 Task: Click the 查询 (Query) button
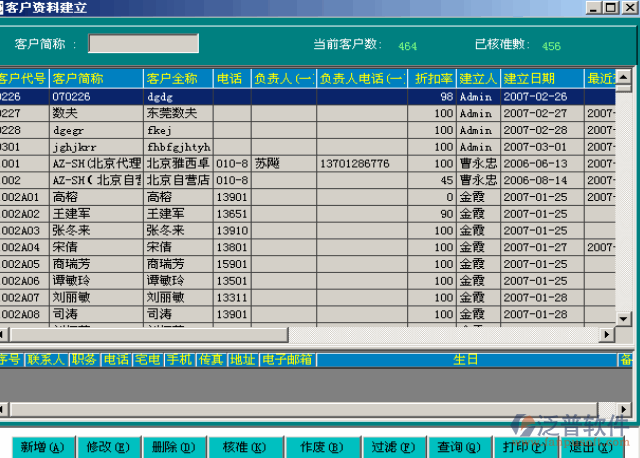[458, 447]
